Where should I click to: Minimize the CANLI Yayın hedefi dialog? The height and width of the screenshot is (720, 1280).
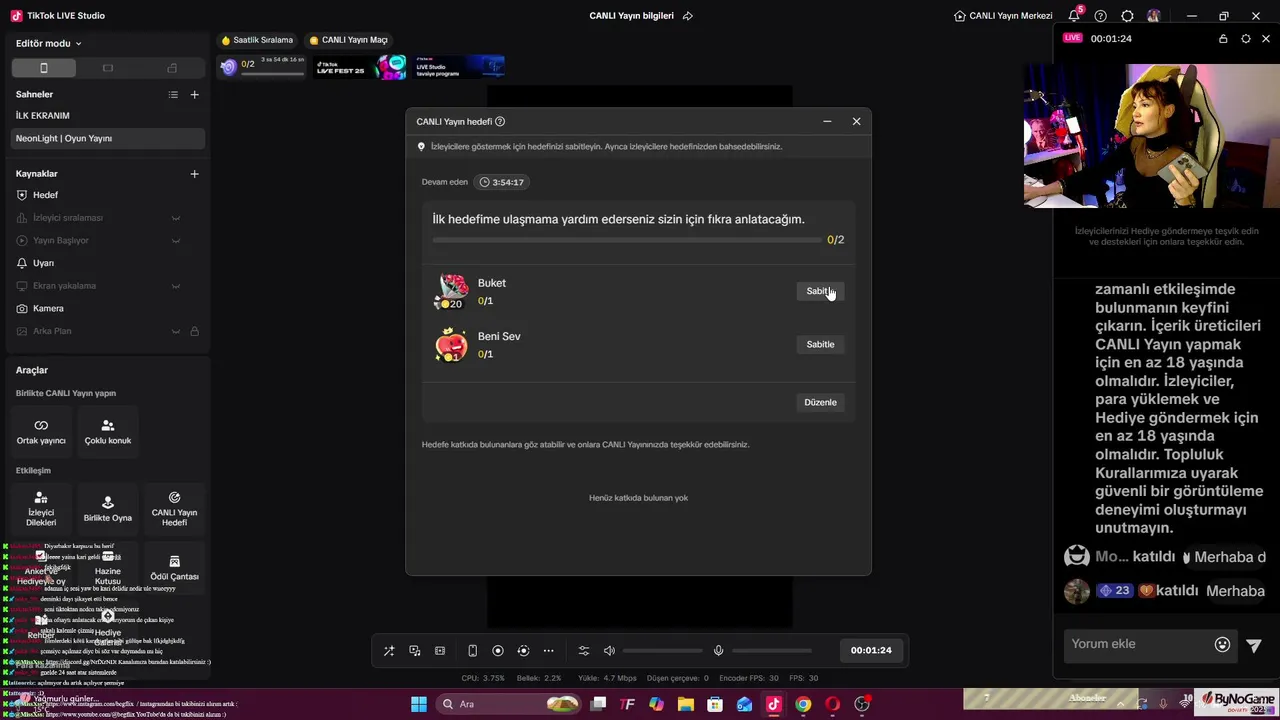coord(827,121)
